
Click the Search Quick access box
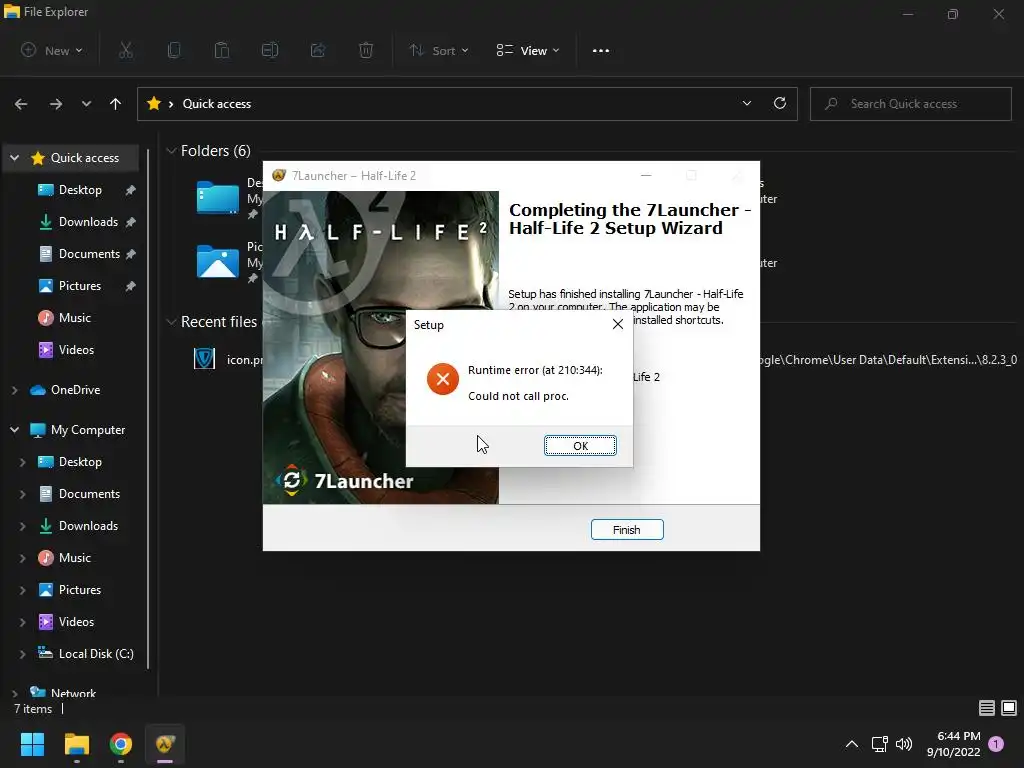pyautogui.click(x=910, y=104)
